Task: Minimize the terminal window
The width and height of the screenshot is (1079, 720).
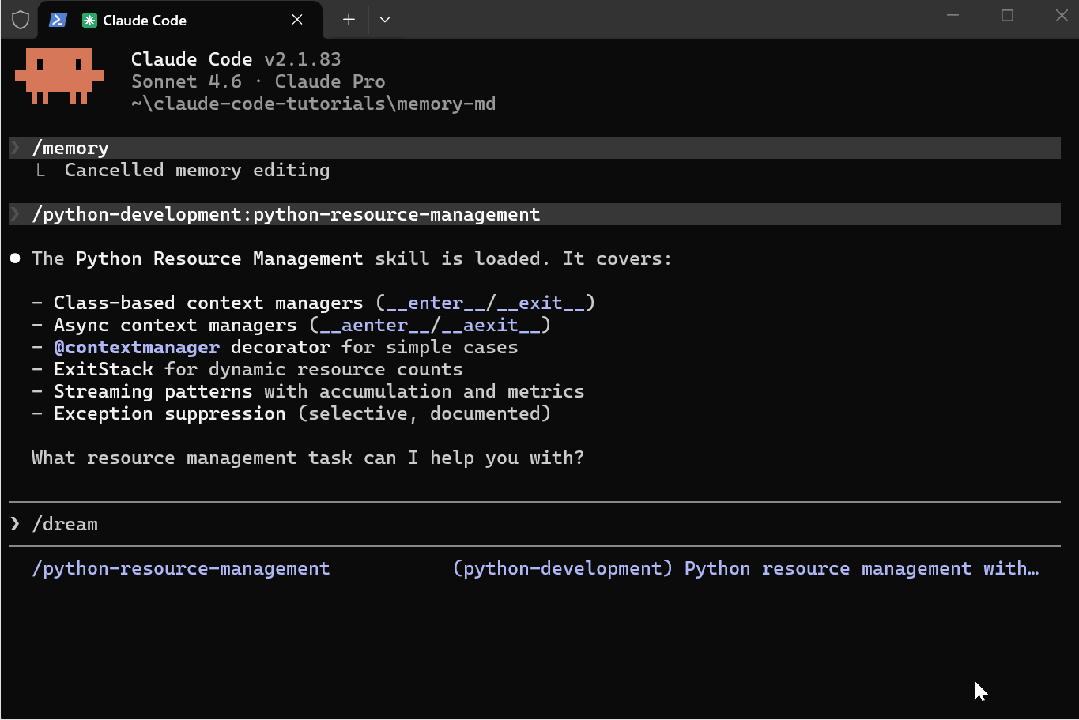Action: (x=953, y=15)
